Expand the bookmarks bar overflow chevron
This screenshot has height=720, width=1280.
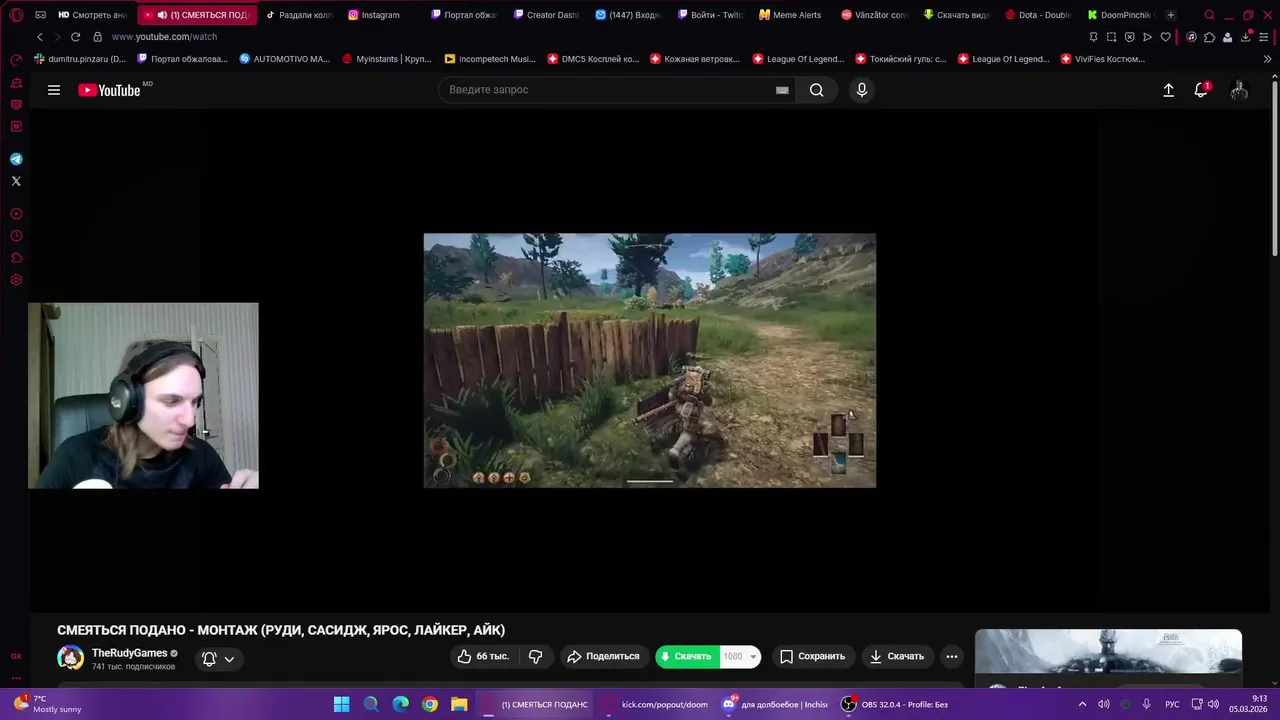[x=1268, y=59]
